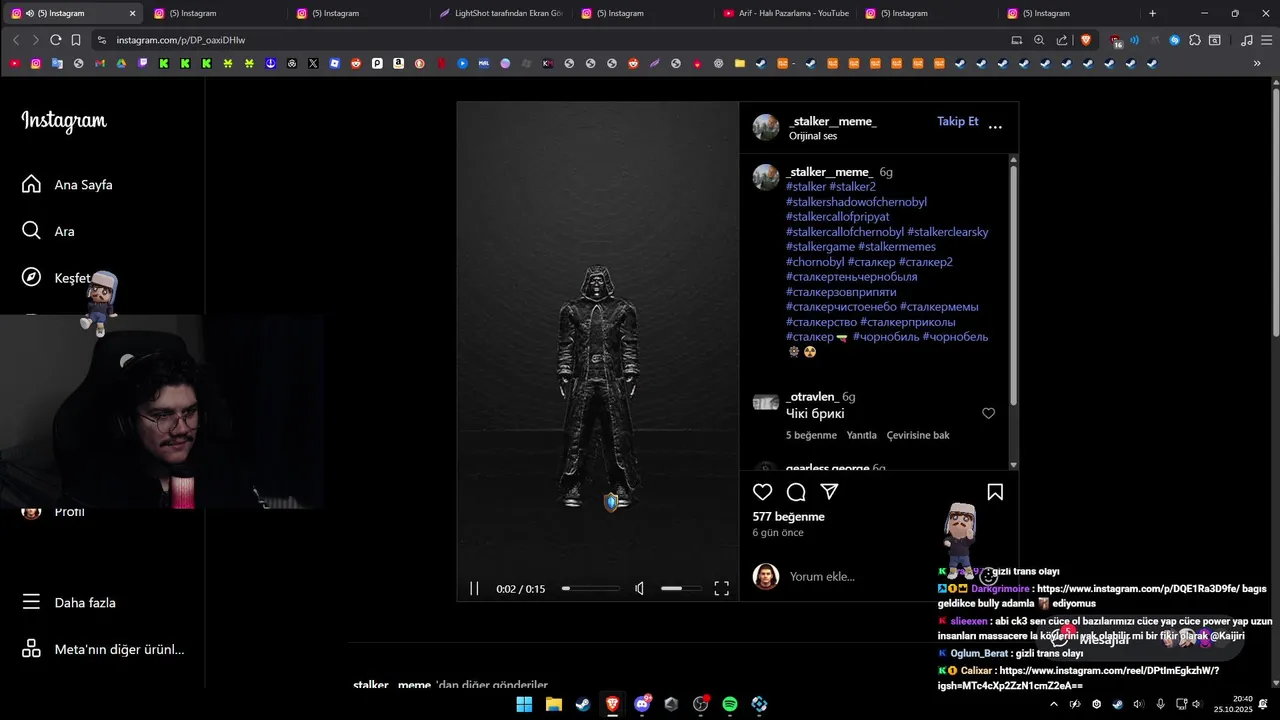The height and width of the screenshot is (720, 1280).
Task: Open Brave main menu button
Action: click(1265, 40)
